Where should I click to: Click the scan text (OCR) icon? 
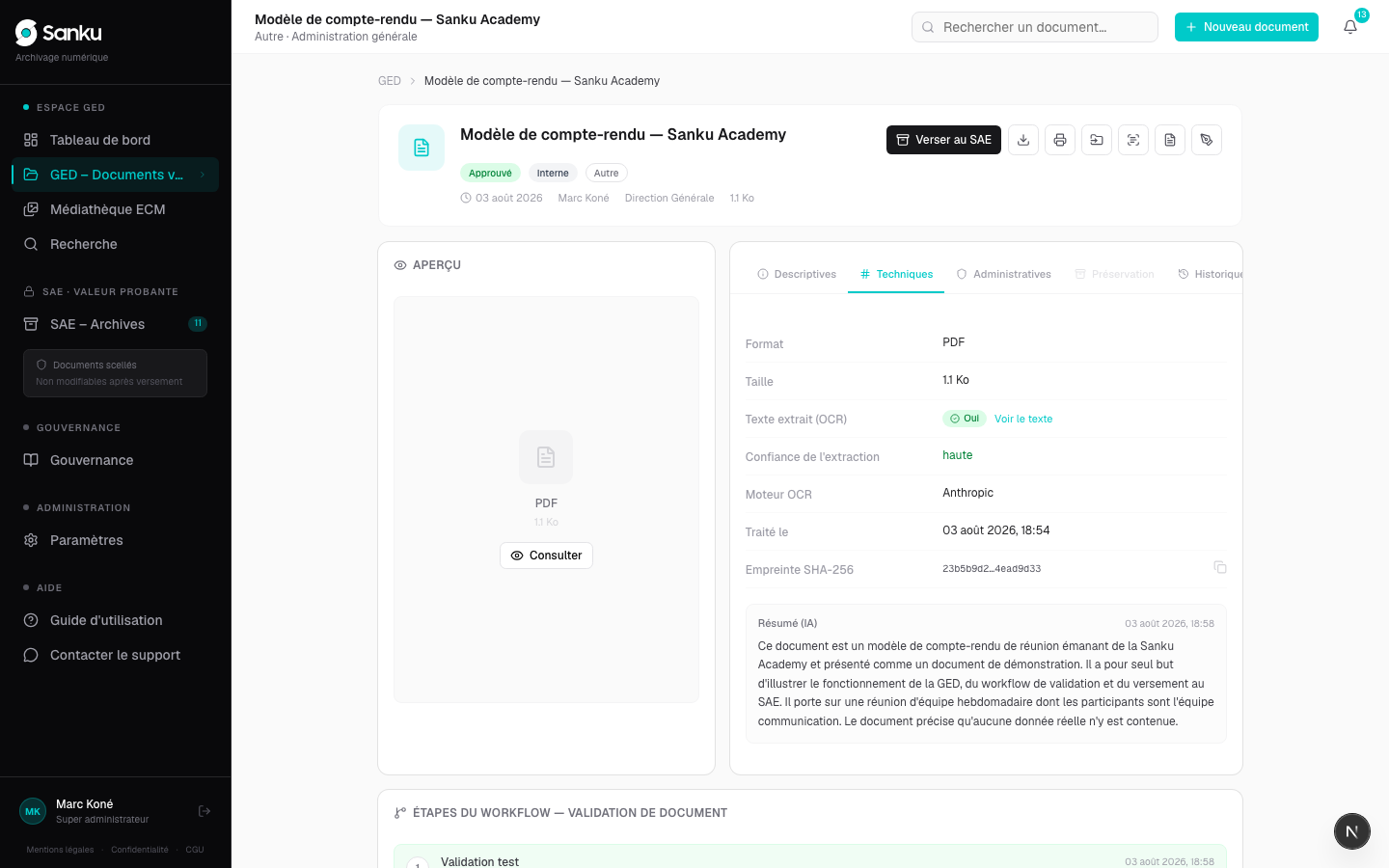click(1133, 140)
